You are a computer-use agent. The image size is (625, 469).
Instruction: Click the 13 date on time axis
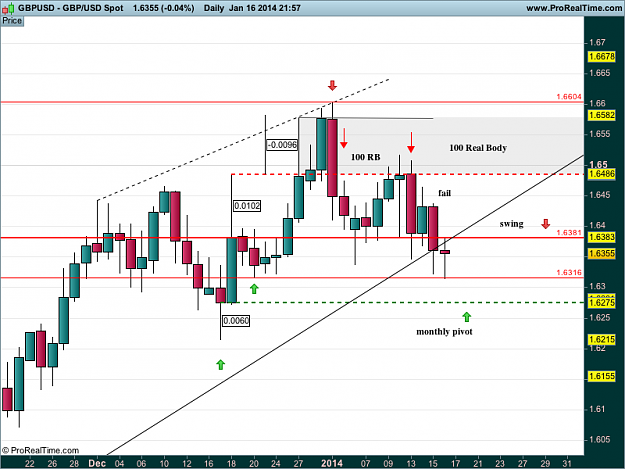click(x=411, y=463)
